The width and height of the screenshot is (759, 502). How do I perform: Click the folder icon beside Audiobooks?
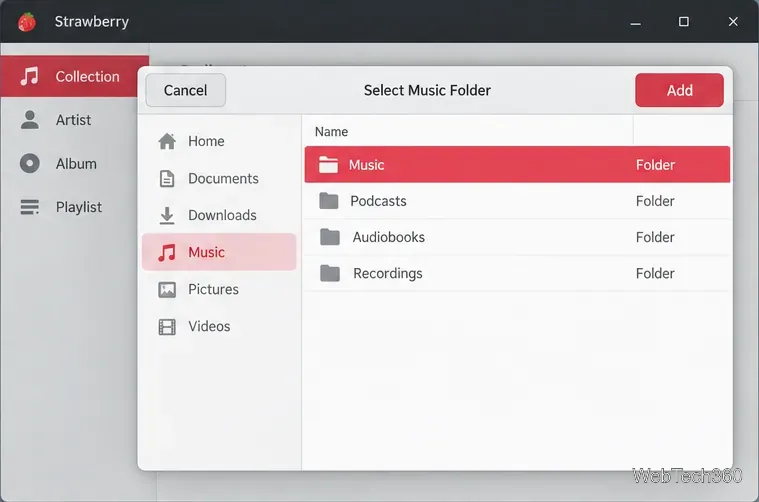point(330,237)
